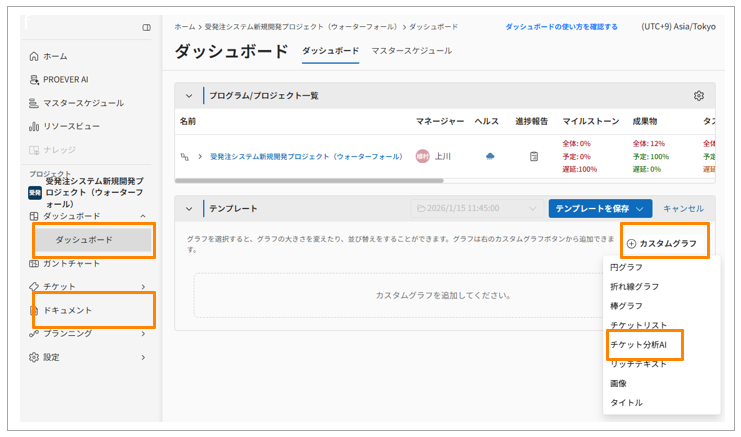Open PROEVER AI from the sidebar
Screen dimensions: 741x437
(34, 79)
